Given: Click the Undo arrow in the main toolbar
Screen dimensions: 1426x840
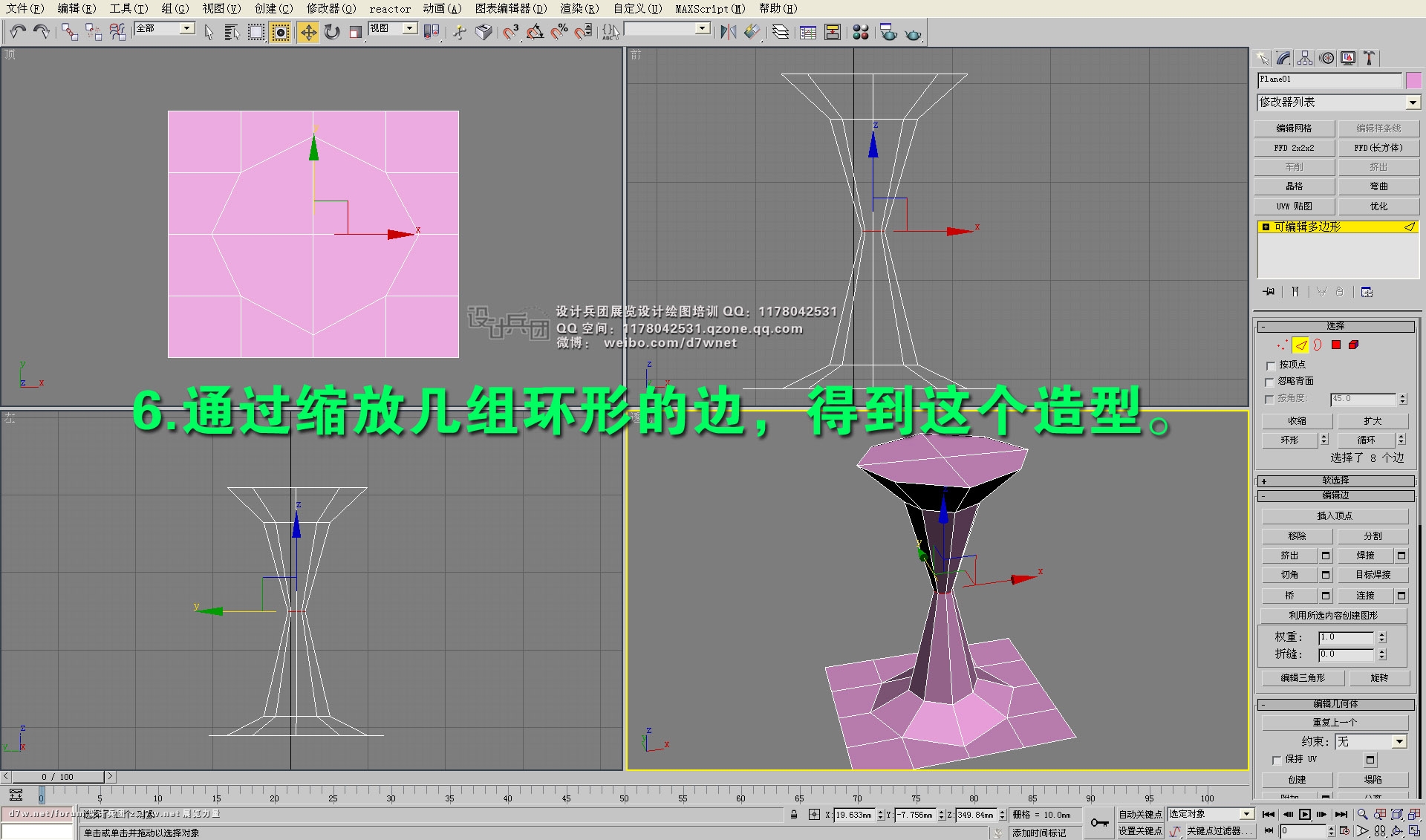Looking at the screenshot, I should 18,32.
